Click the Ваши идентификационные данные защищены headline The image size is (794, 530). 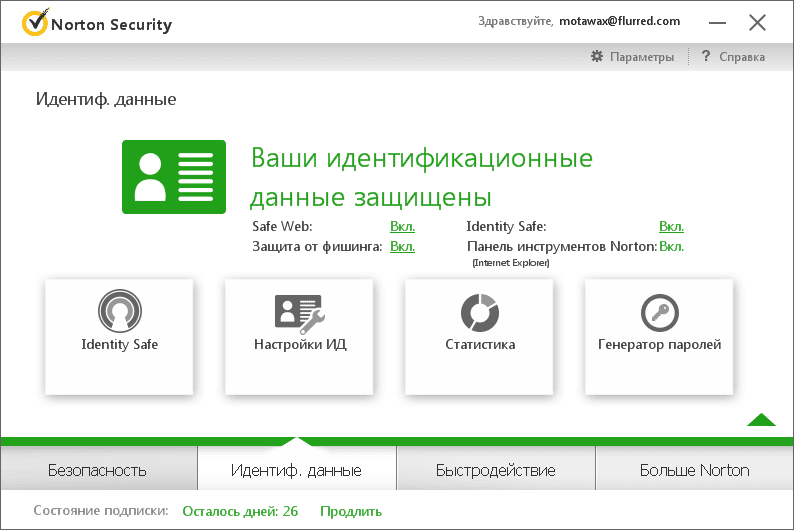(x=421, y=177)
